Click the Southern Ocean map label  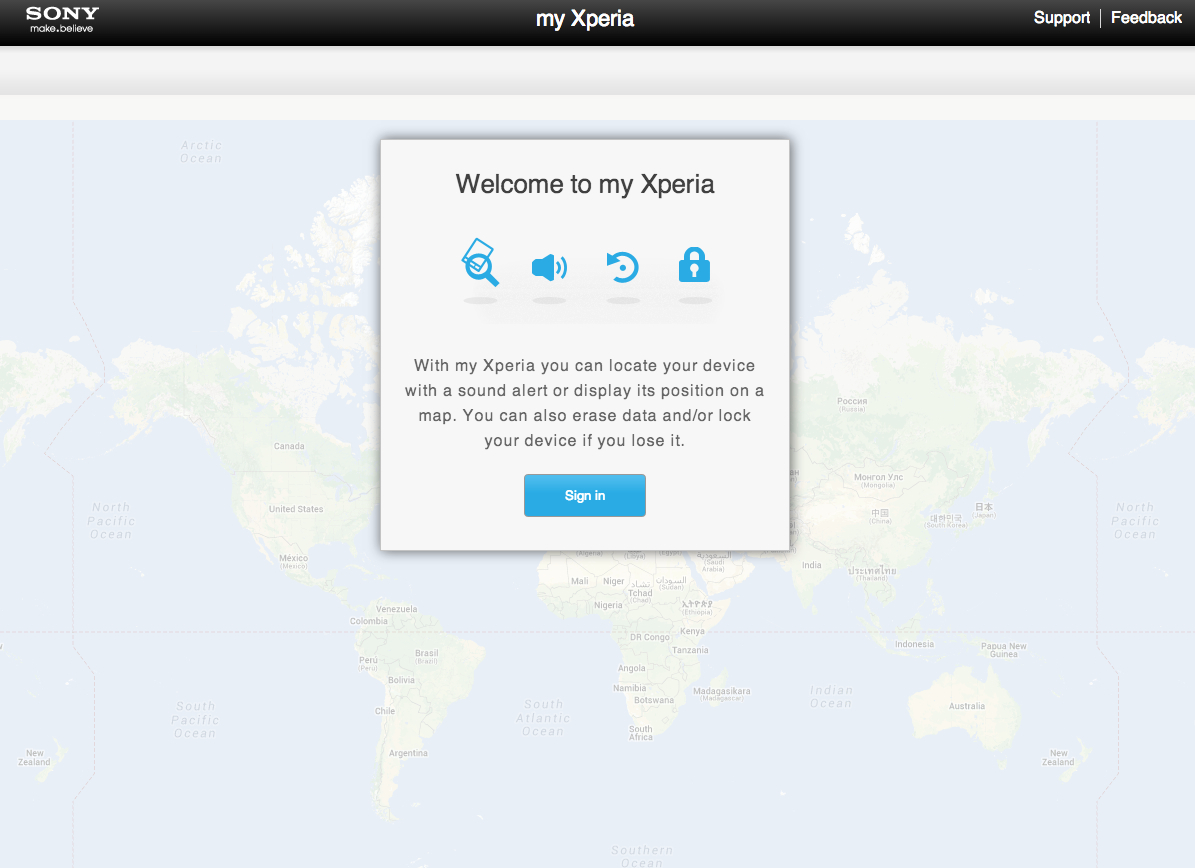642,857
